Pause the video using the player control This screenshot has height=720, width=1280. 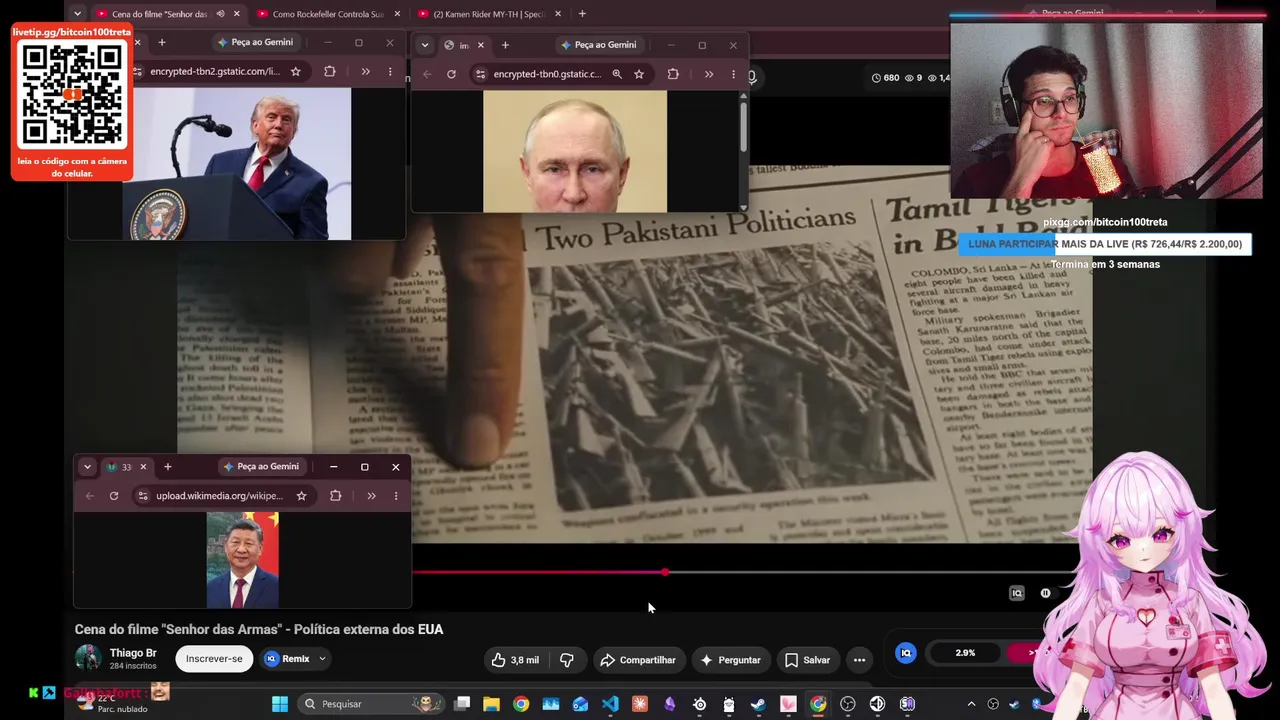tap(1046, 593)
